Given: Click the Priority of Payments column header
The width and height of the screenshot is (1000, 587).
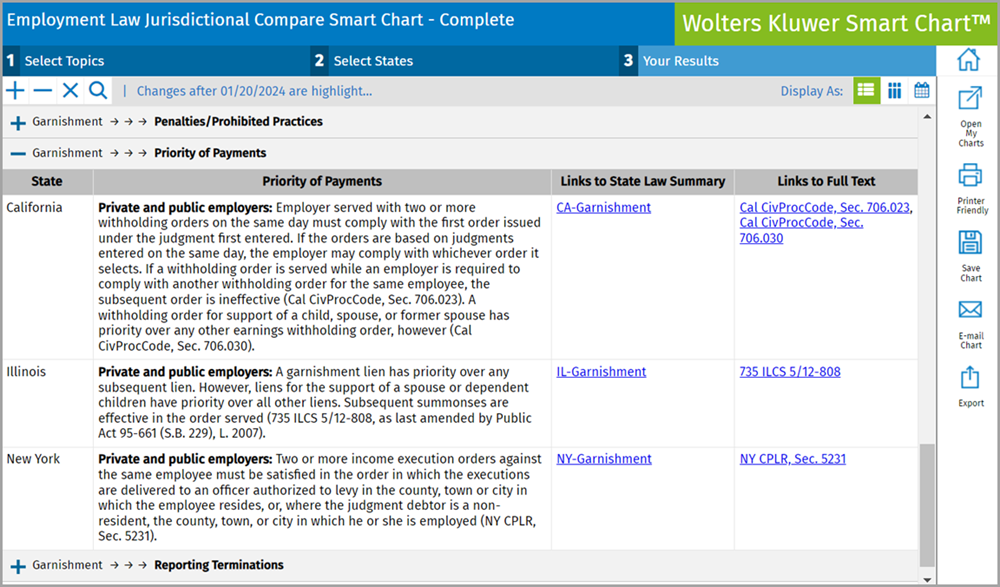Looking at the screenshot, I should 321,181.
